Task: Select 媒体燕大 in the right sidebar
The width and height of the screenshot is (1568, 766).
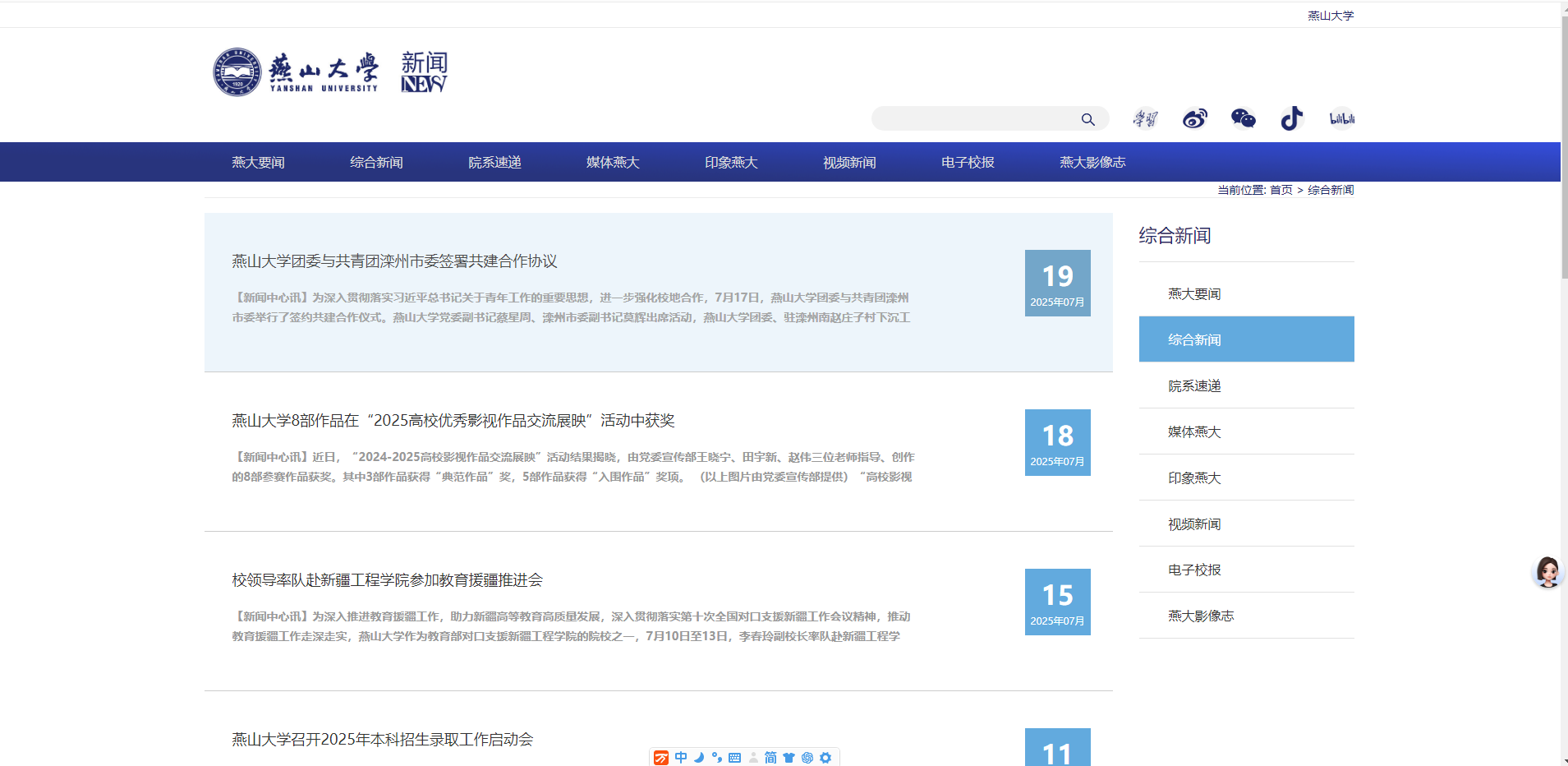Action: point(1194,432)
